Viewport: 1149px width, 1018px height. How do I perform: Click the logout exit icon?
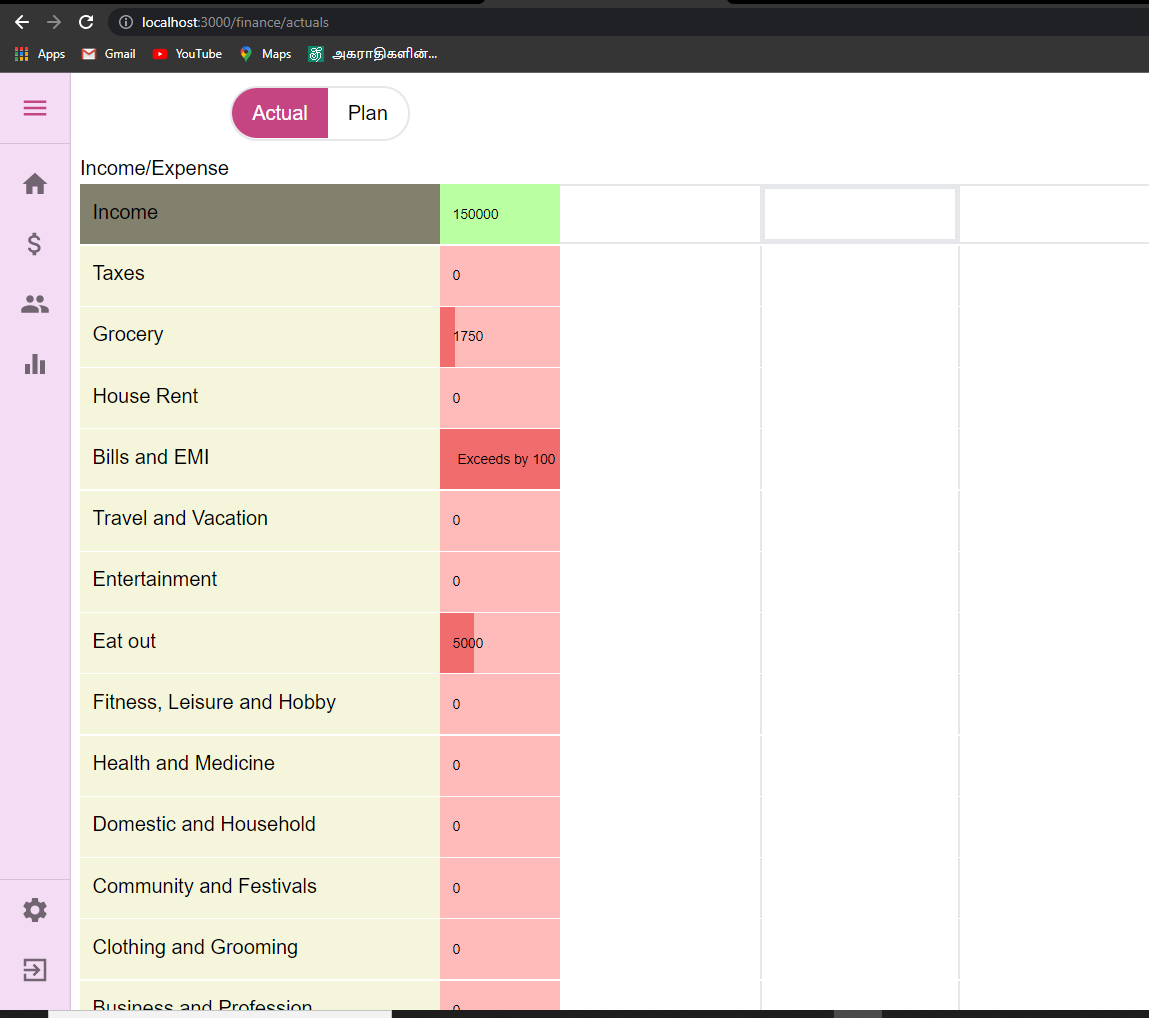click(34, 970)
